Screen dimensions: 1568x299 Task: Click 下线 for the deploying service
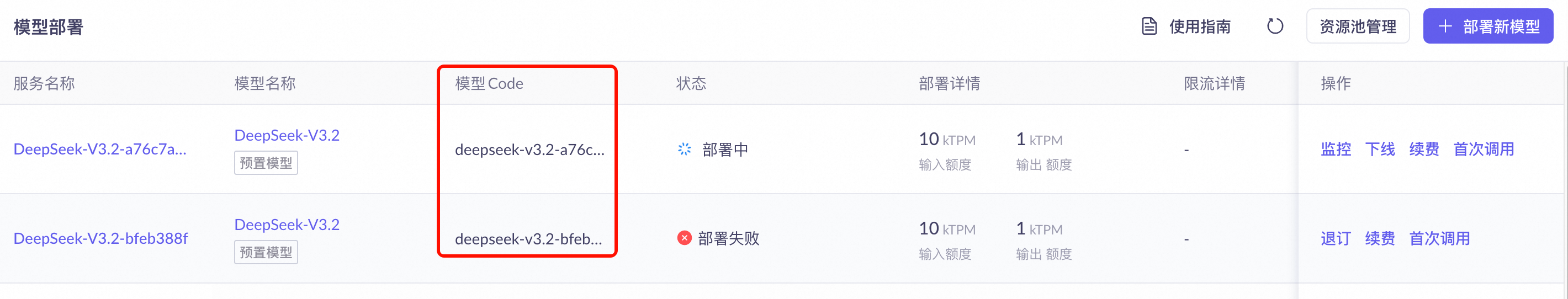(1380, 149)
